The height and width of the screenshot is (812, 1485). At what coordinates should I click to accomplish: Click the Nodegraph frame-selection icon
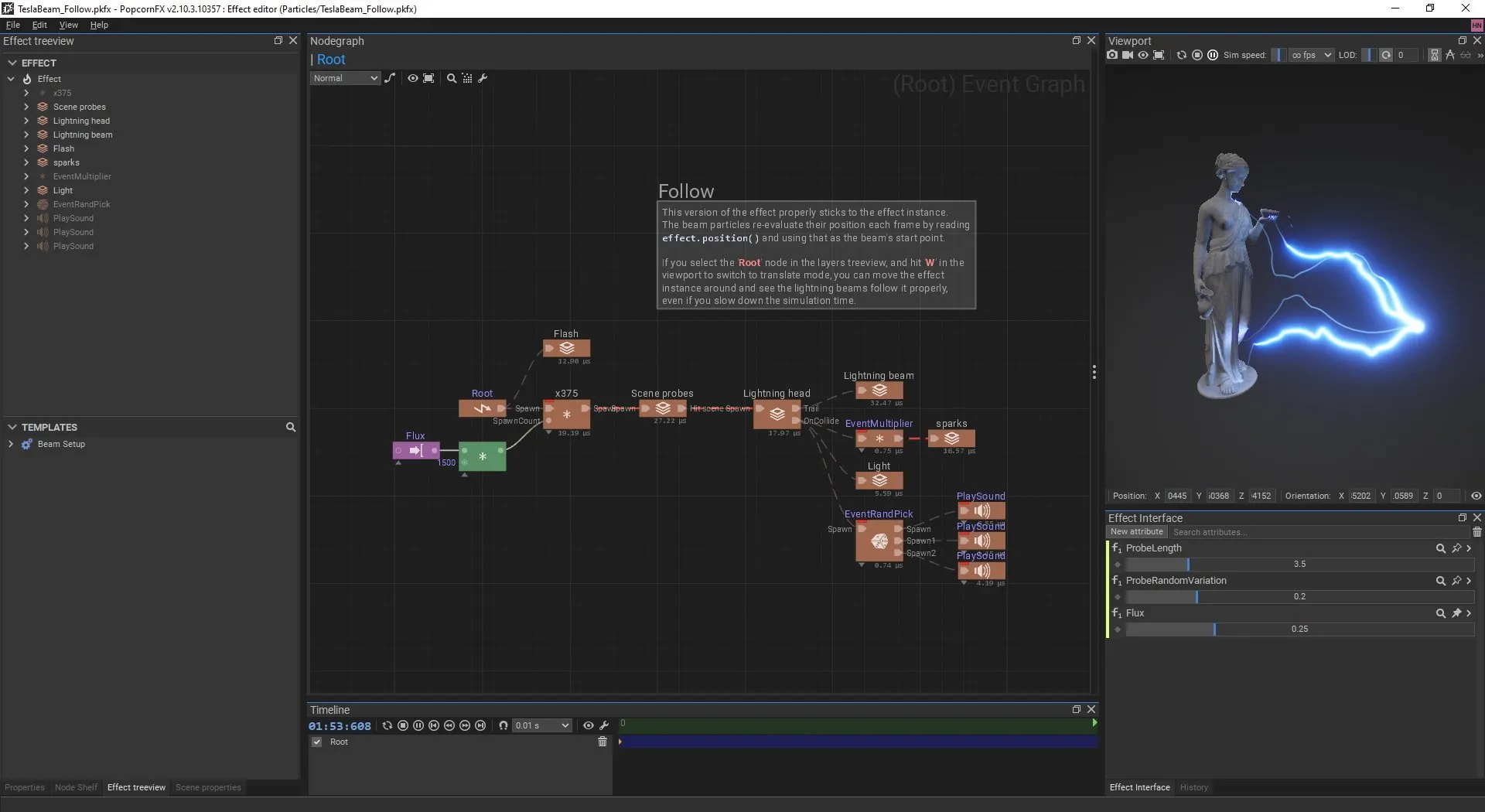(x=428, y=78)
